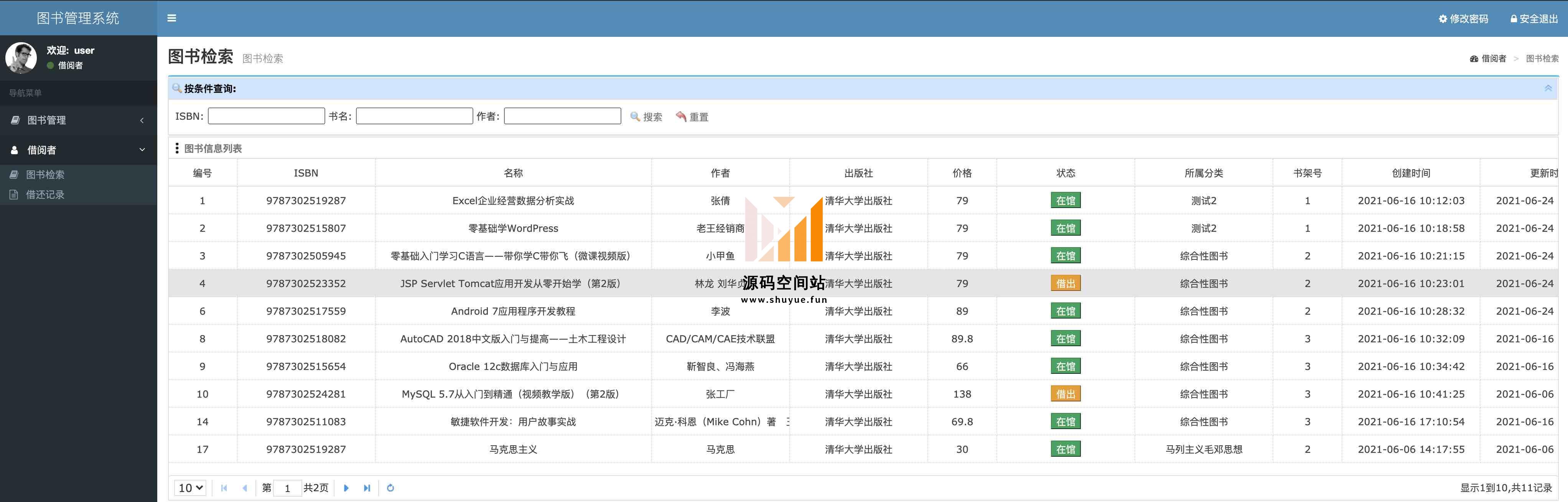Click 安全退出 link in header

click(x=1539, y=19)
